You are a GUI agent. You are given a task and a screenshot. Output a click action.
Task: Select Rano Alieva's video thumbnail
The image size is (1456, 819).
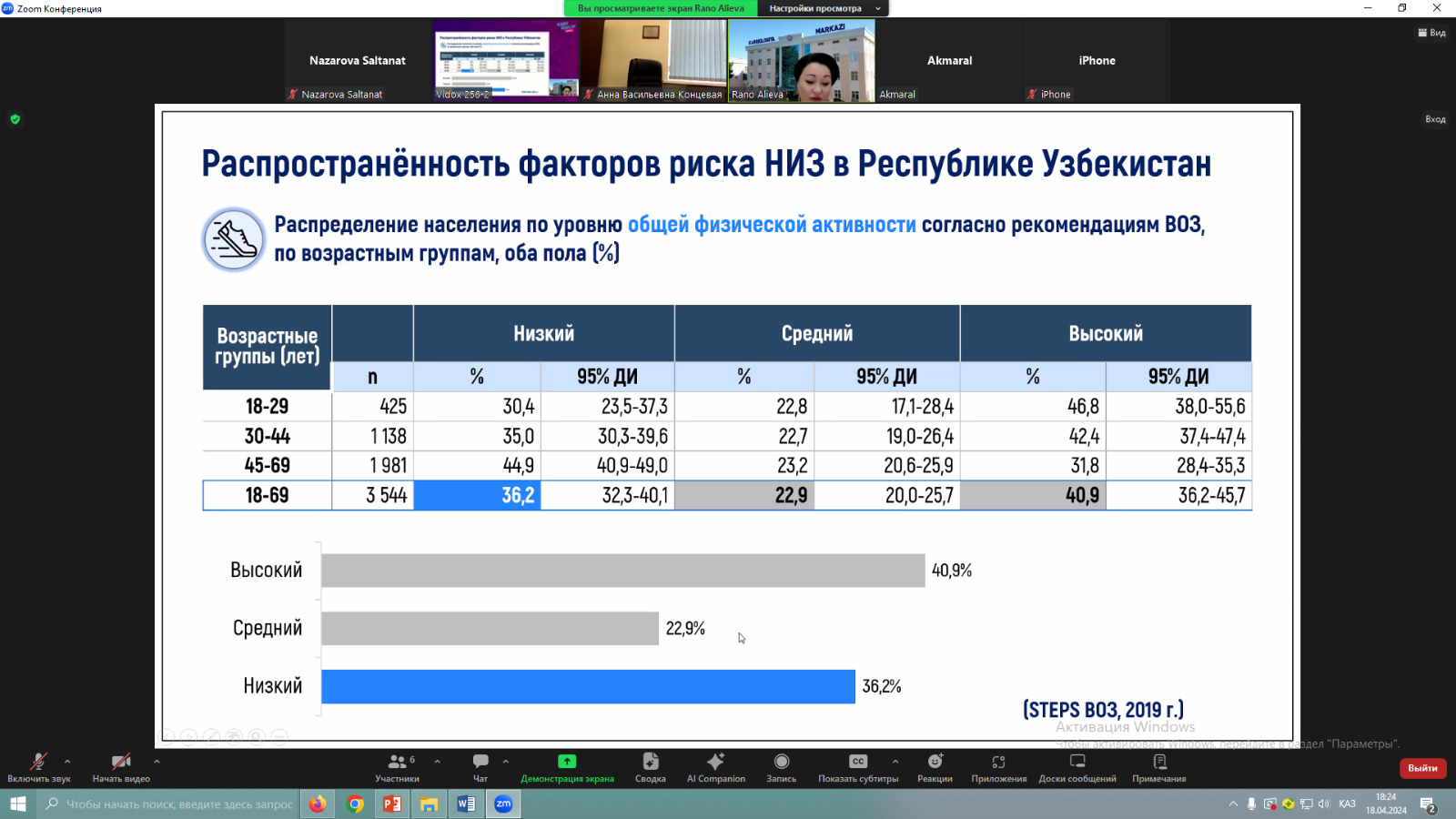point(801,60)
